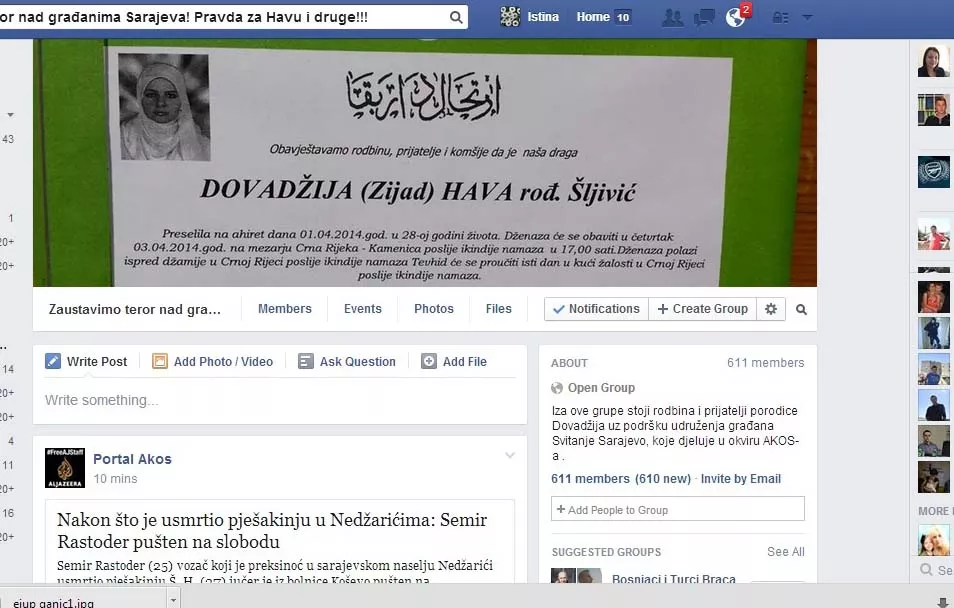Open friend requests icon
Viewport: 954px width, 608px height.
tap(672, 17)
